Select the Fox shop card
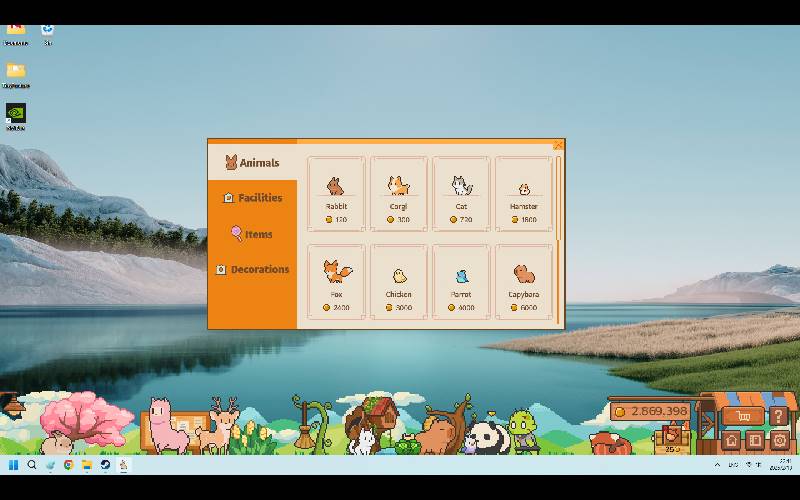Screen dimensions: 800x500 click(x=336, y=283)
